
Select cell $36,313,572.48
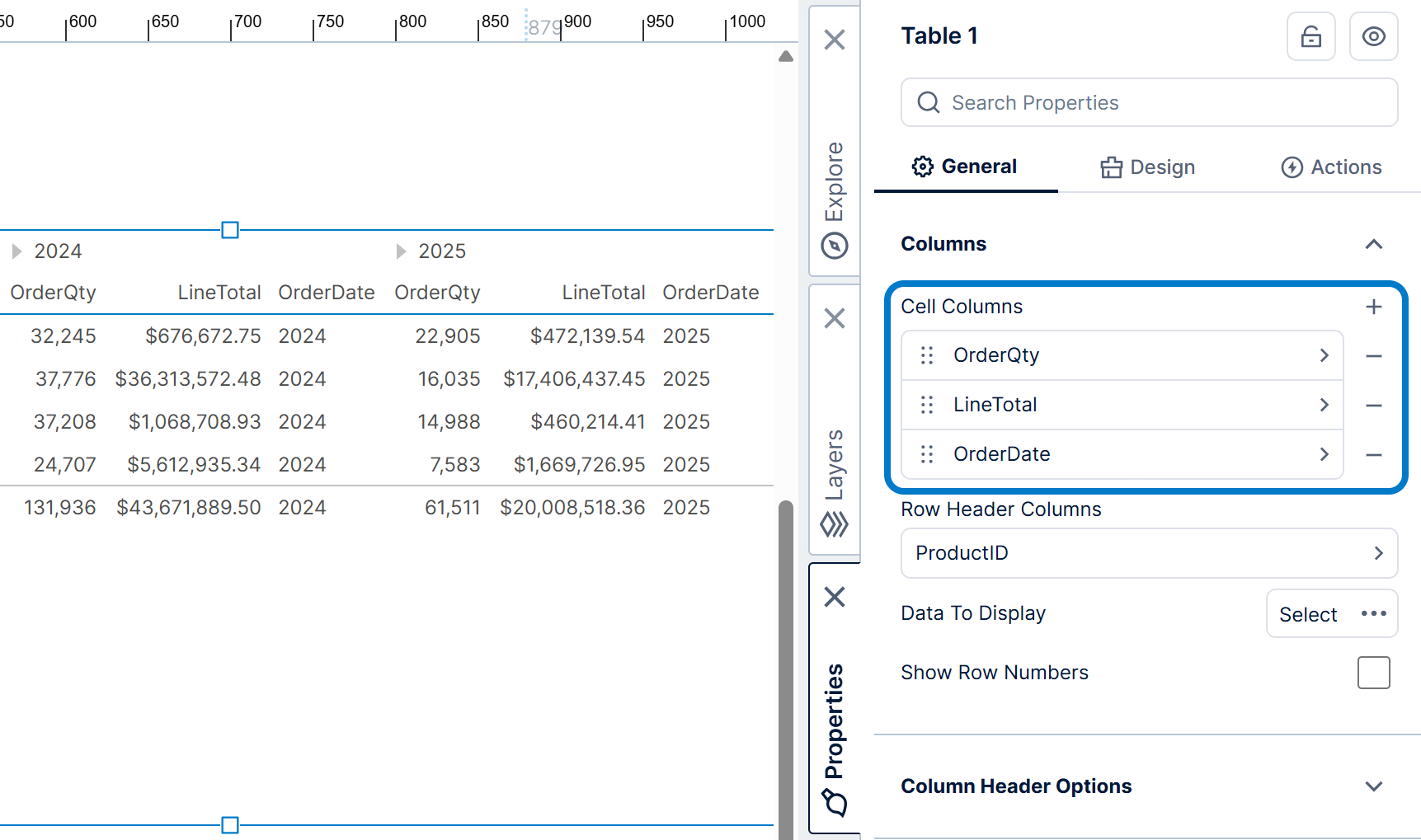188,379
